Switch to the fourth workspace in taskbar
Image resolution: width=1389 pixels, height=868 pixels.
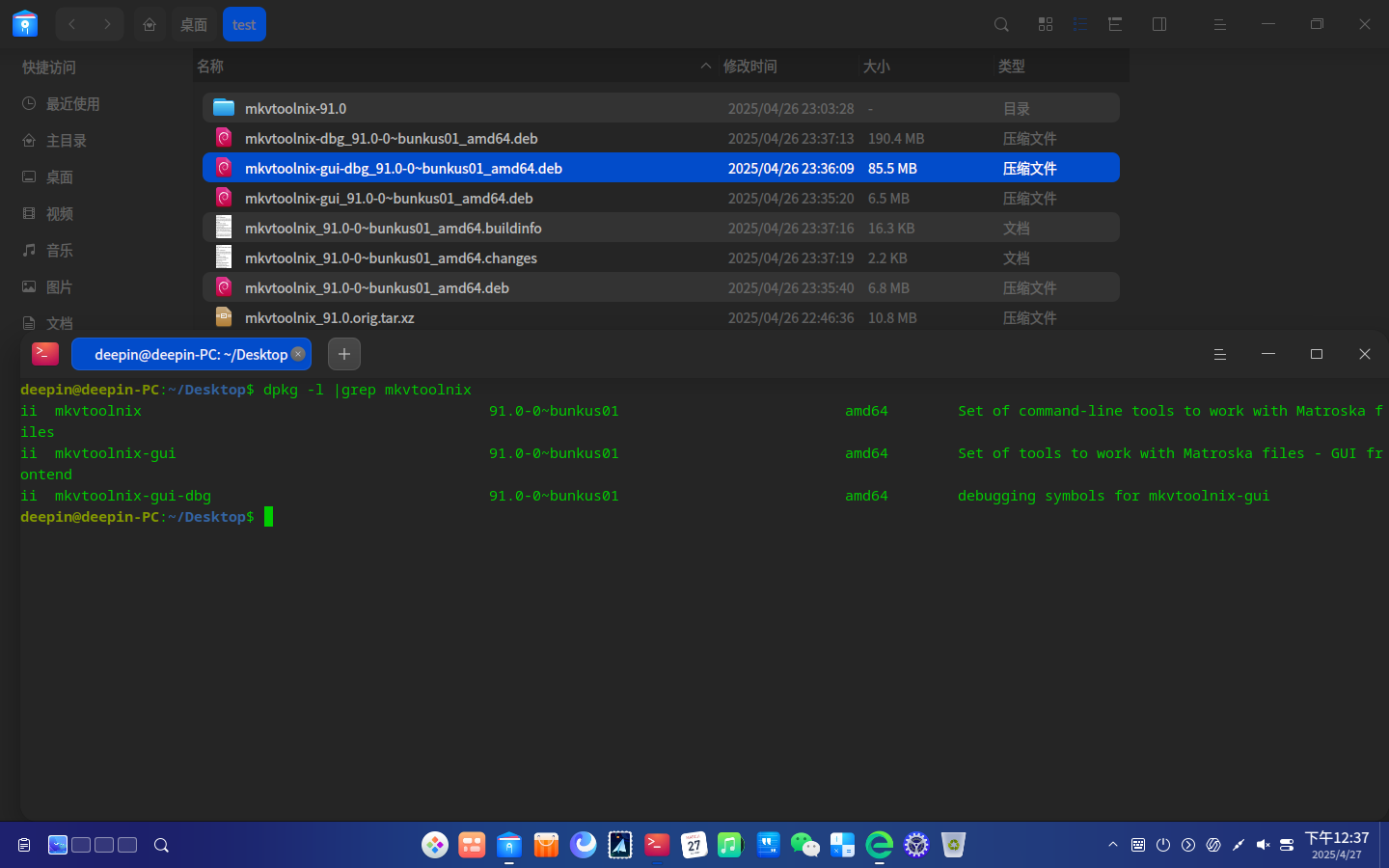[127, 845]
